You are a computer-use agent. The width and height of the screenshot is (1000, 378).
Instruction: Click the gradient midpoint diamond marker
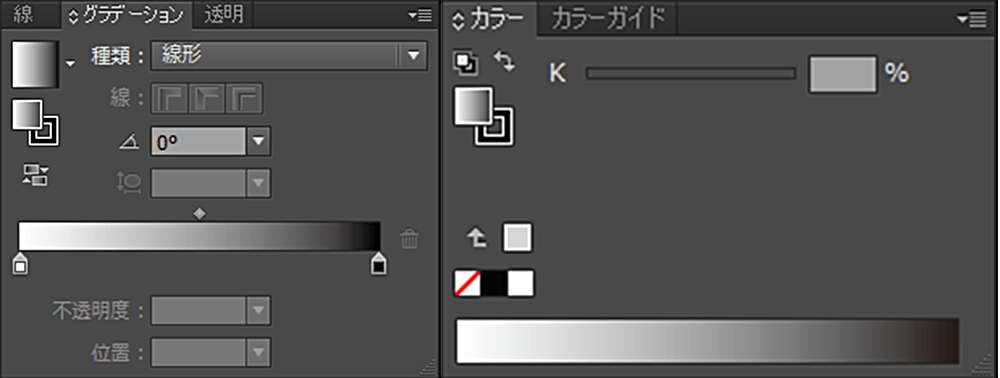(200, 214)
